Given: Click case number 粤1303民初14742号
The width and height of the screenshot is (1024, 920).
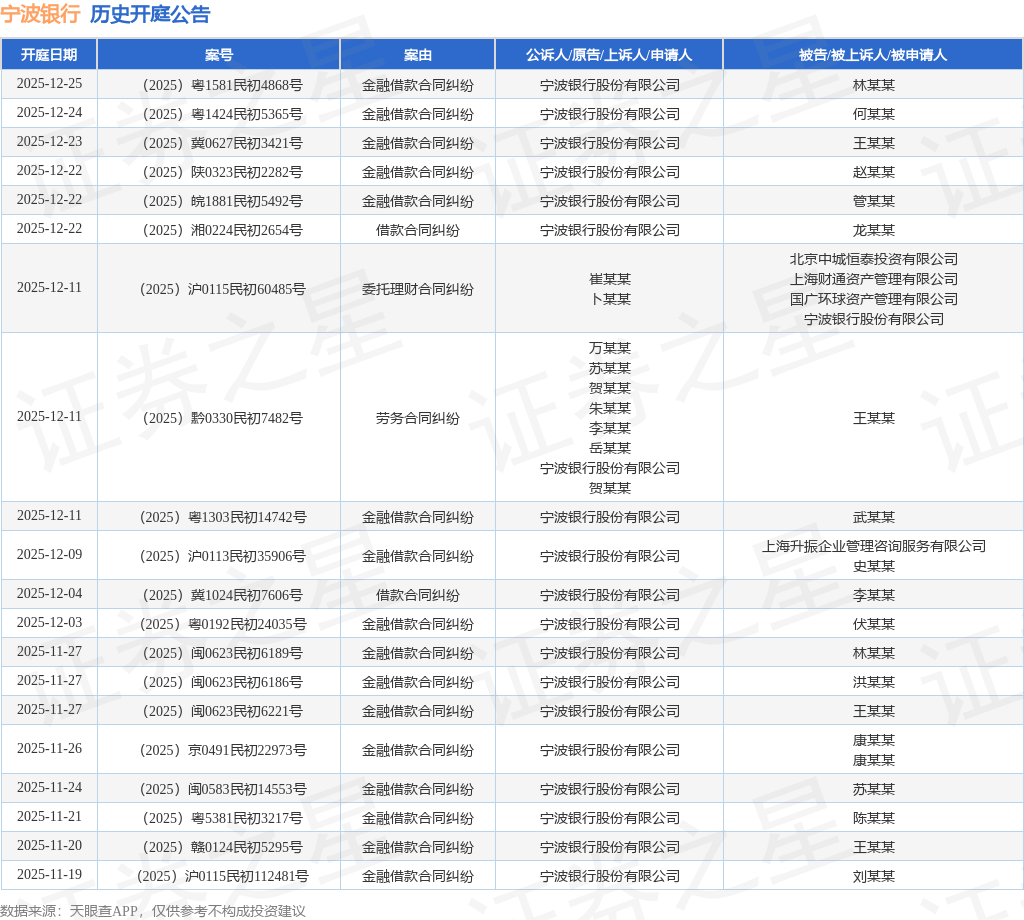Looking at the screenshot, I should (x=223, y=517).
